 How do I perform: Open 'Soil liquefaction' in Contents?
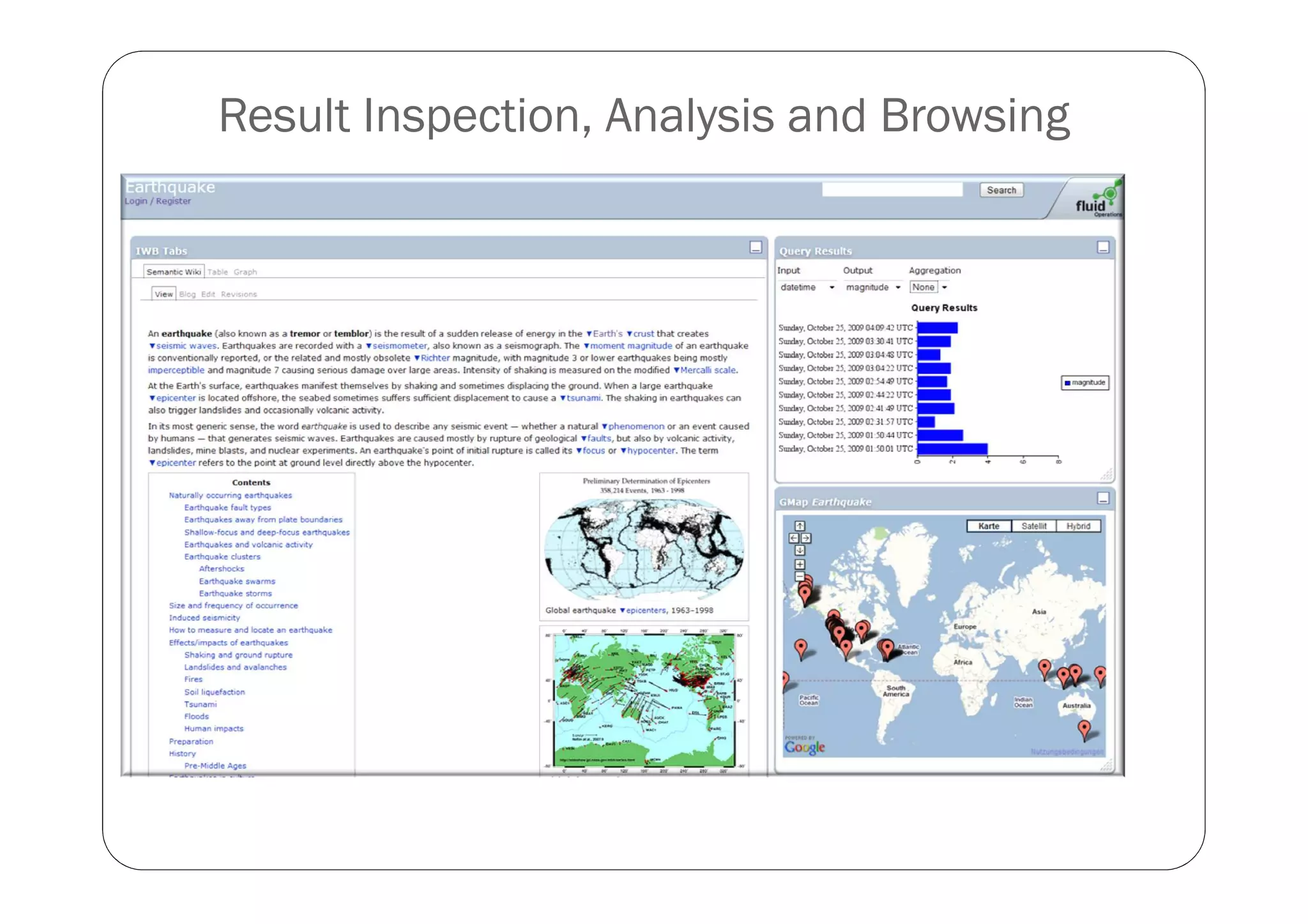point(215,692)
